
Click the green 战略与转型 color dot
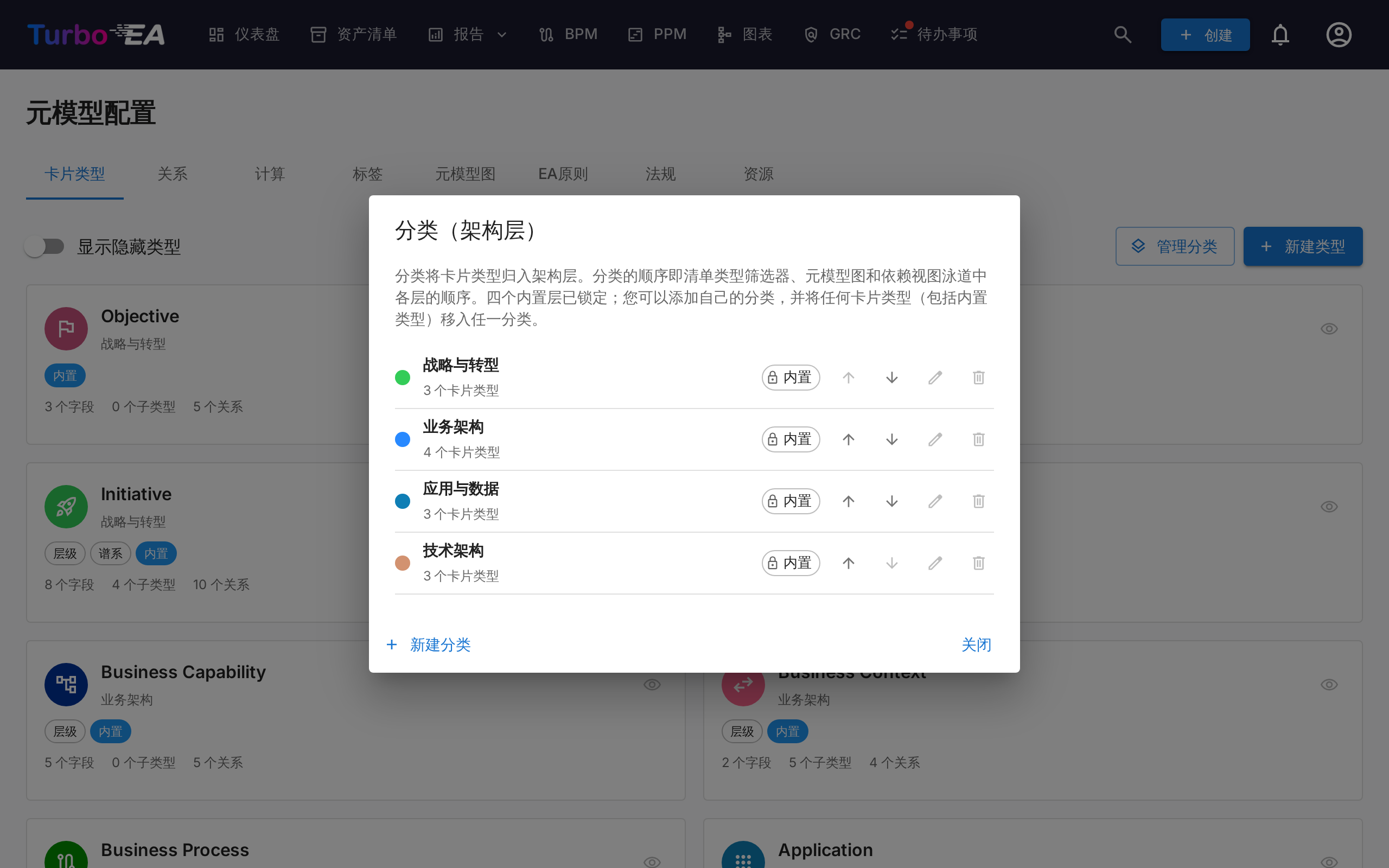pyautogui.click(x=403, y=378)
